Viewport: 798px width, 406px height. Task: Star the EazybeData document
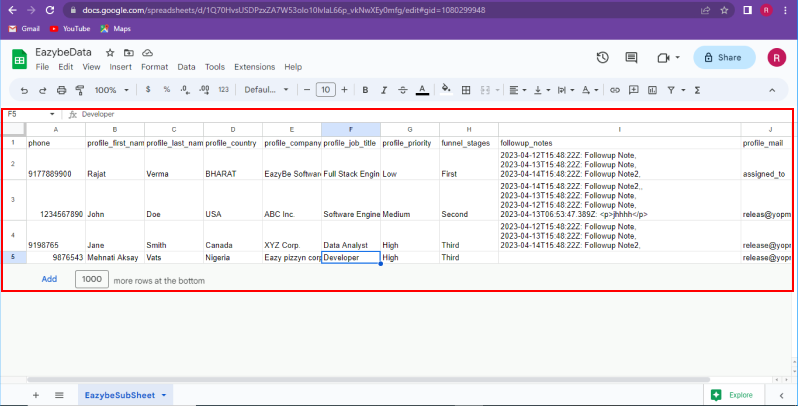(110, 52)
